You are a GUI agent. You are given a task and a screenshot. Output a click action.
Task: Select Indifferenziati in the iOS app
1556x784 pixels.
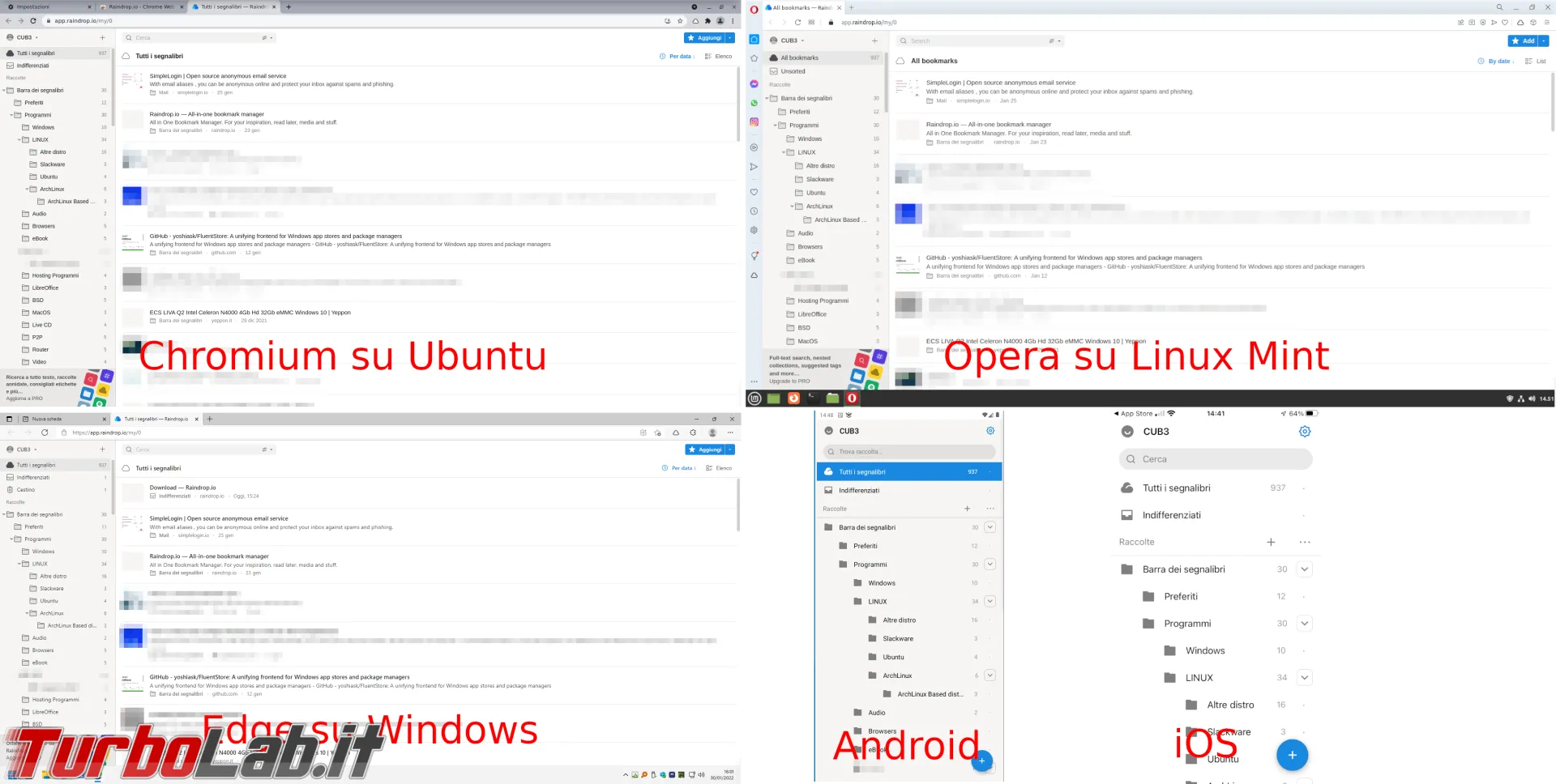(1216, 515)
